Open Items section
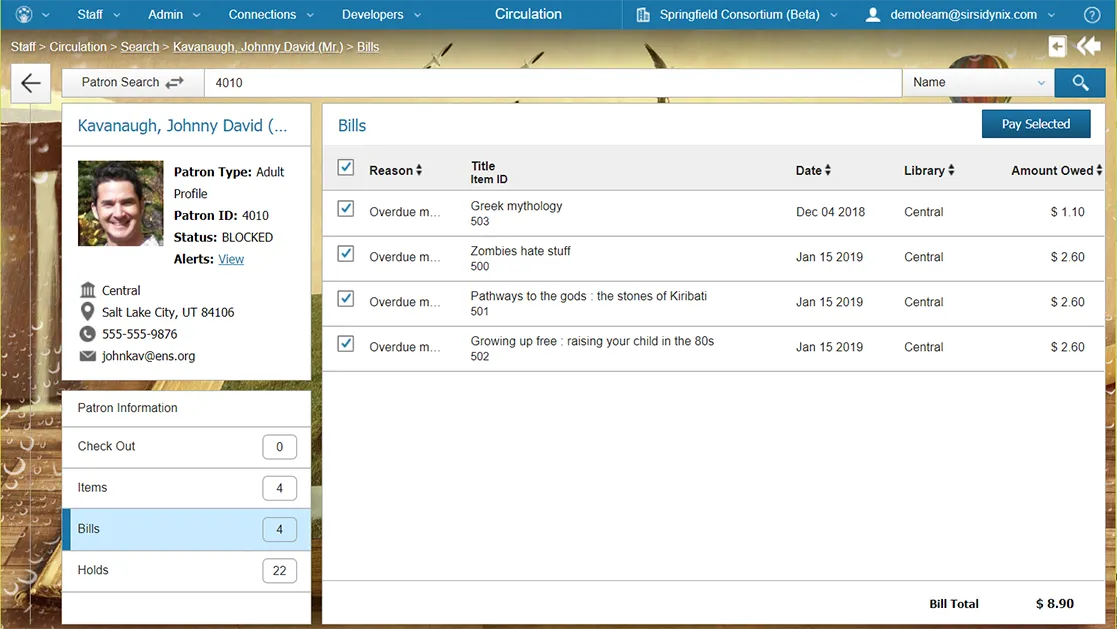The width and height of the screenshot is (1117, 629). click(x=186, y=488)
